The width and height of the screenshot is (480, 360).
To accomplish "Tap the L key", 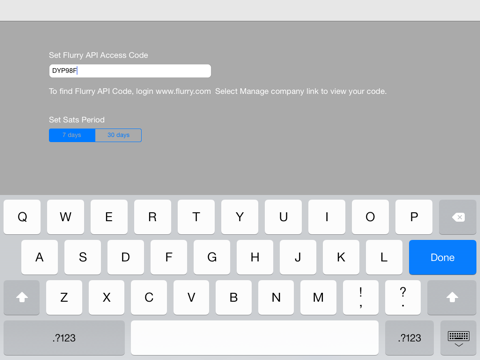I will 384,257.
